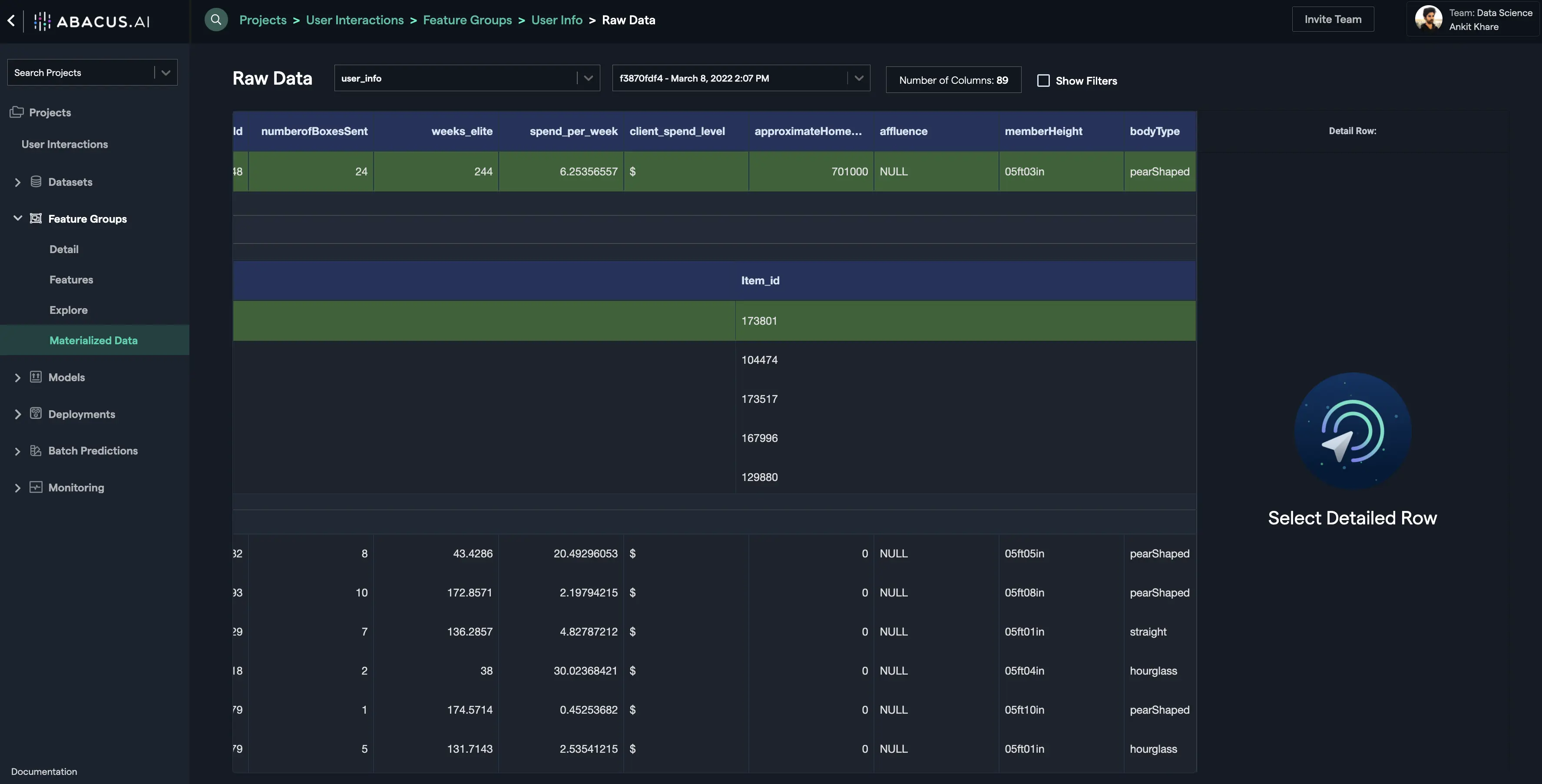The height and width of the screenshot is (784, 1542).
Task: Click the Monitoring icon in sidebar
Action: (x=36, y=487)
